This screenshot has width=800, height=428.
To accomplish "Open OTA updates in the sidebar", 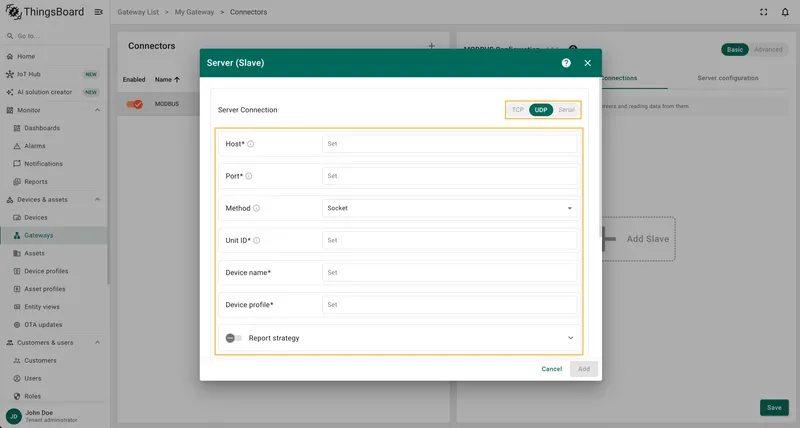I will [x=54, y=324].
